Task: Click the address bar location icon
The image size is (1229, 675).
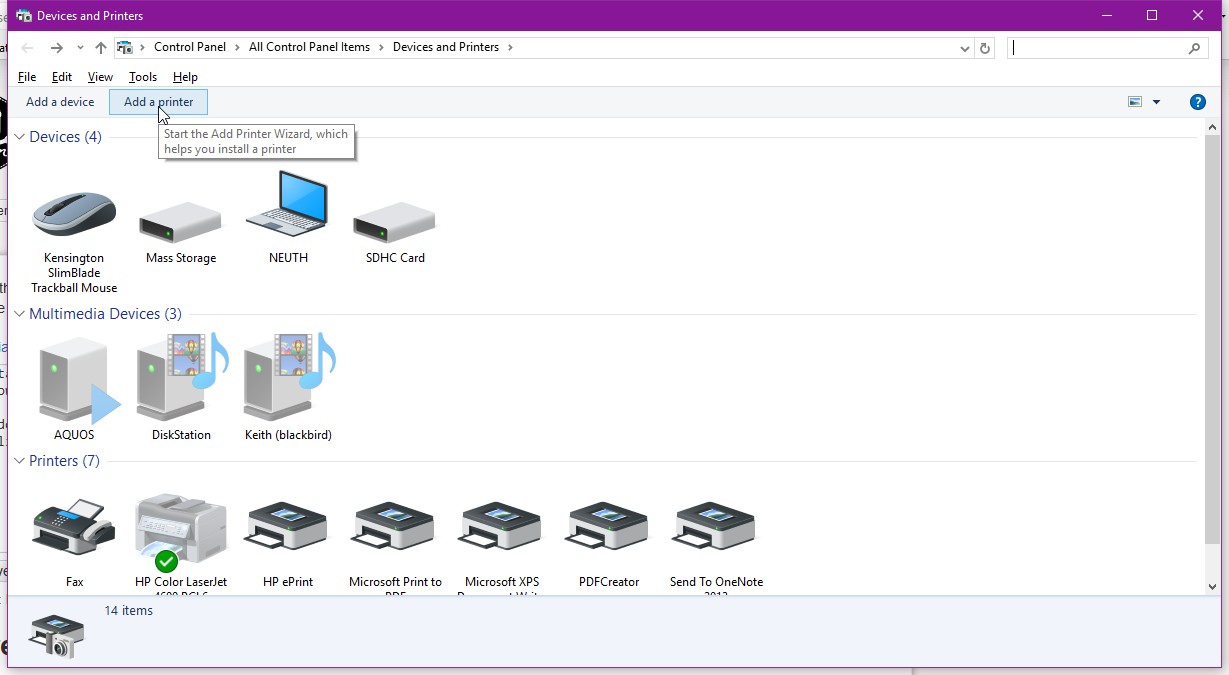Action: (x=125, y=47)
